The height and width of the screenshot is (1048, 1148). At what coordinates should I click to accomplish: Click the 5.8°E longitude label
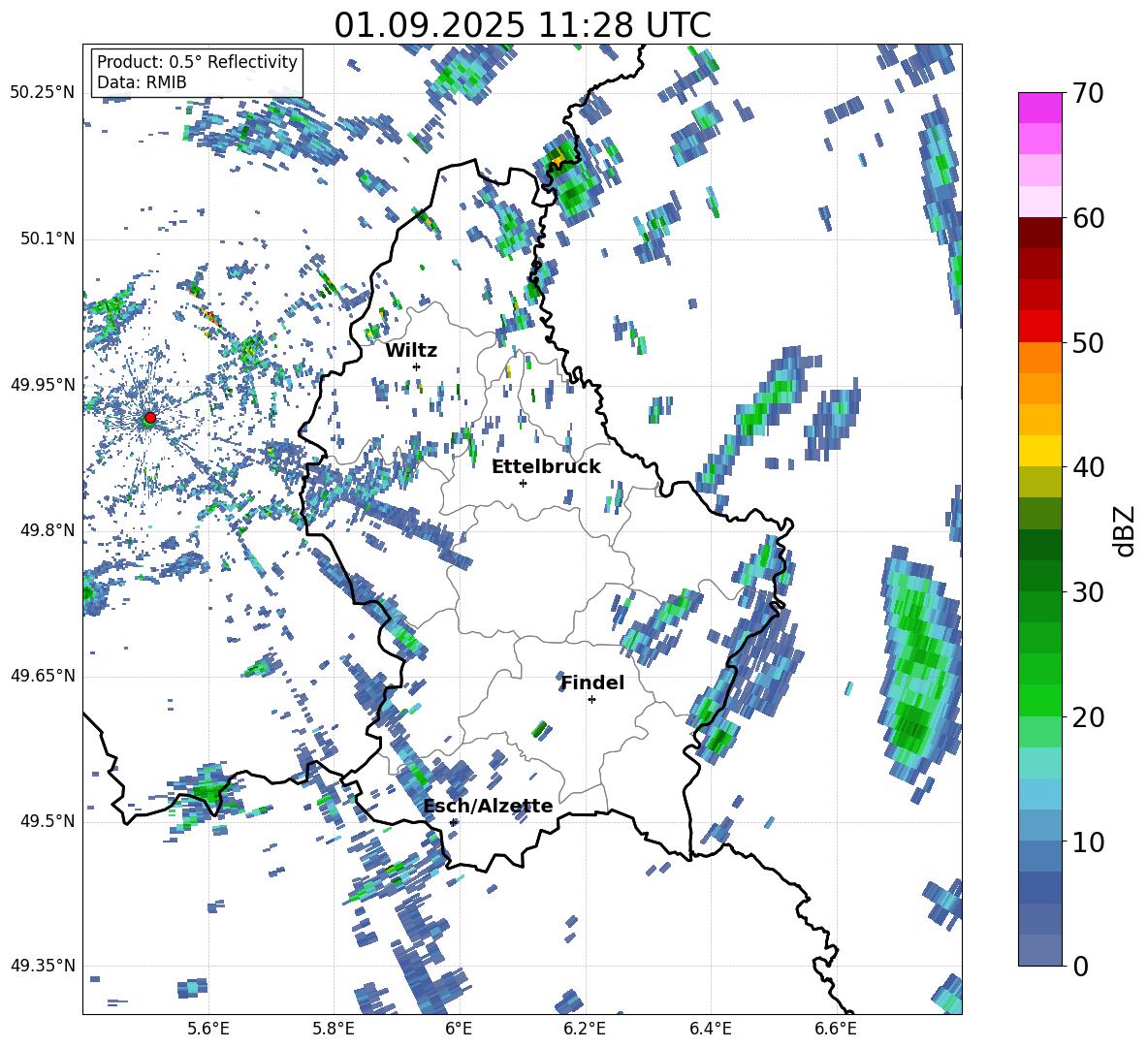(x=334, y=1029)
